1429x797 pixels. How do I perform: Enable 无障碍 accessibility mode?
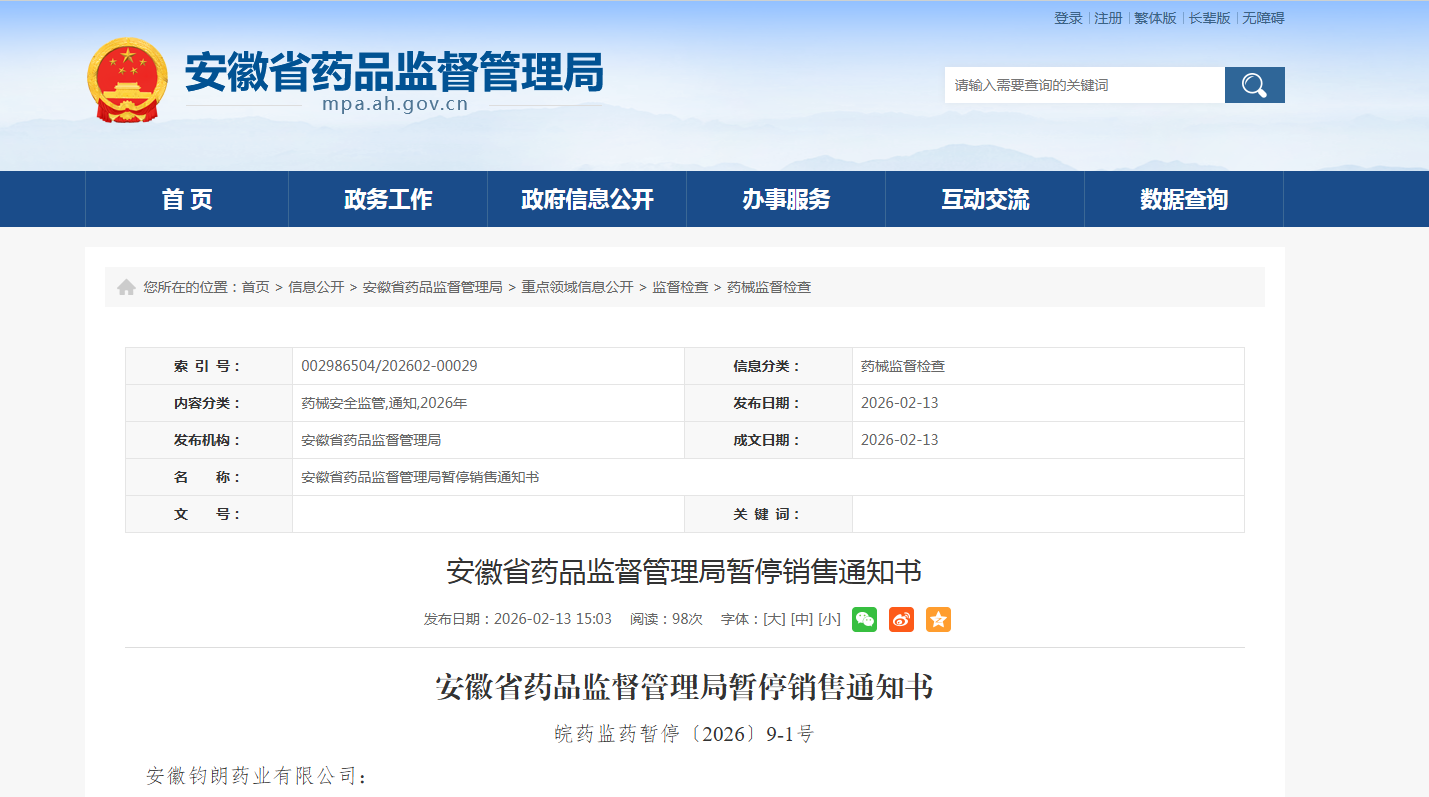click(1263, 18)
